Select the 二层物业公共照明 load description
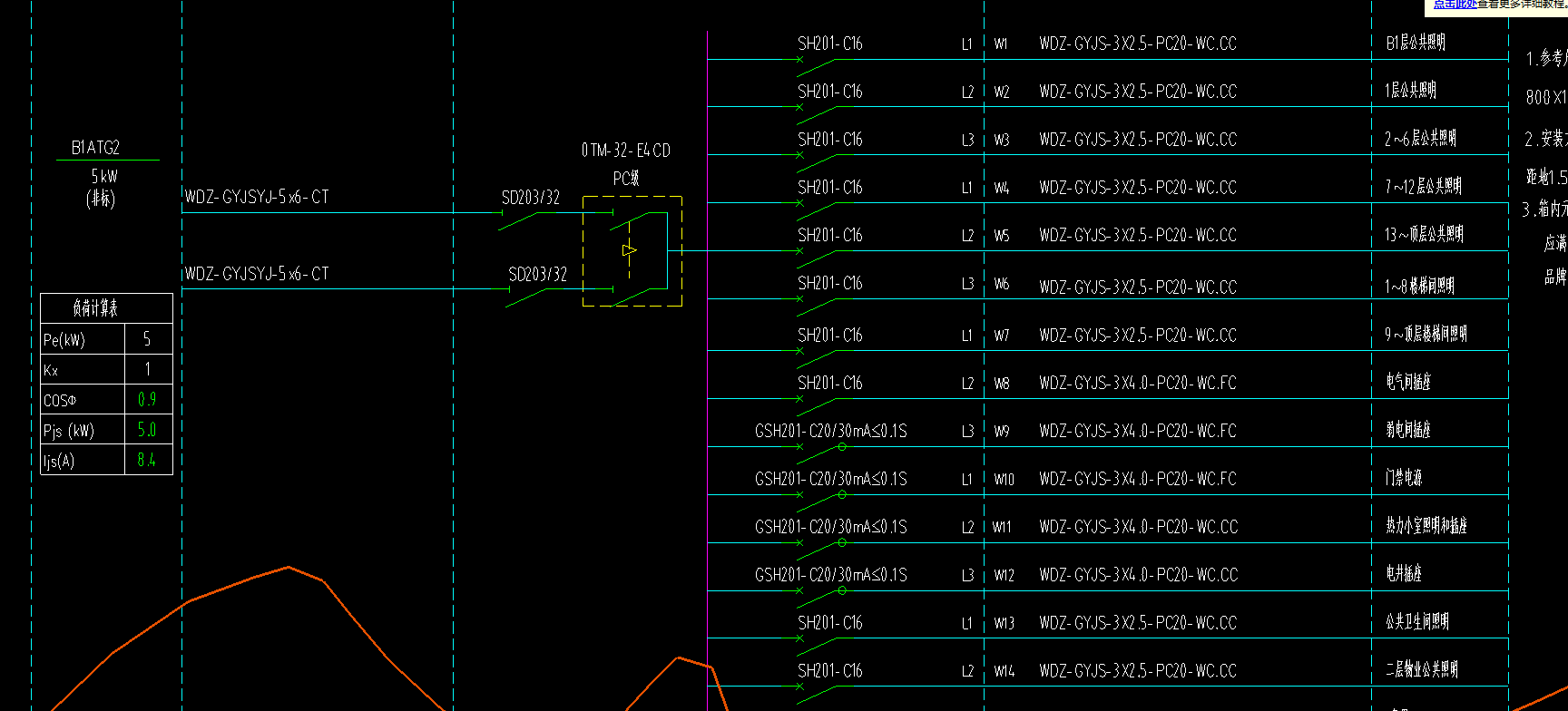 click(1422, 670)
